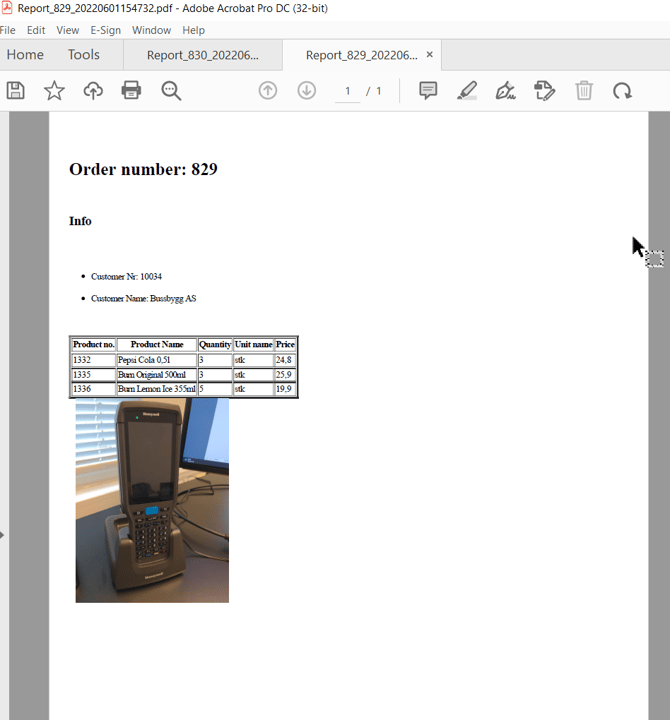Viewport: 670px width, 720px height.
Task: Click the page number input field
Action: pos(347,91)
